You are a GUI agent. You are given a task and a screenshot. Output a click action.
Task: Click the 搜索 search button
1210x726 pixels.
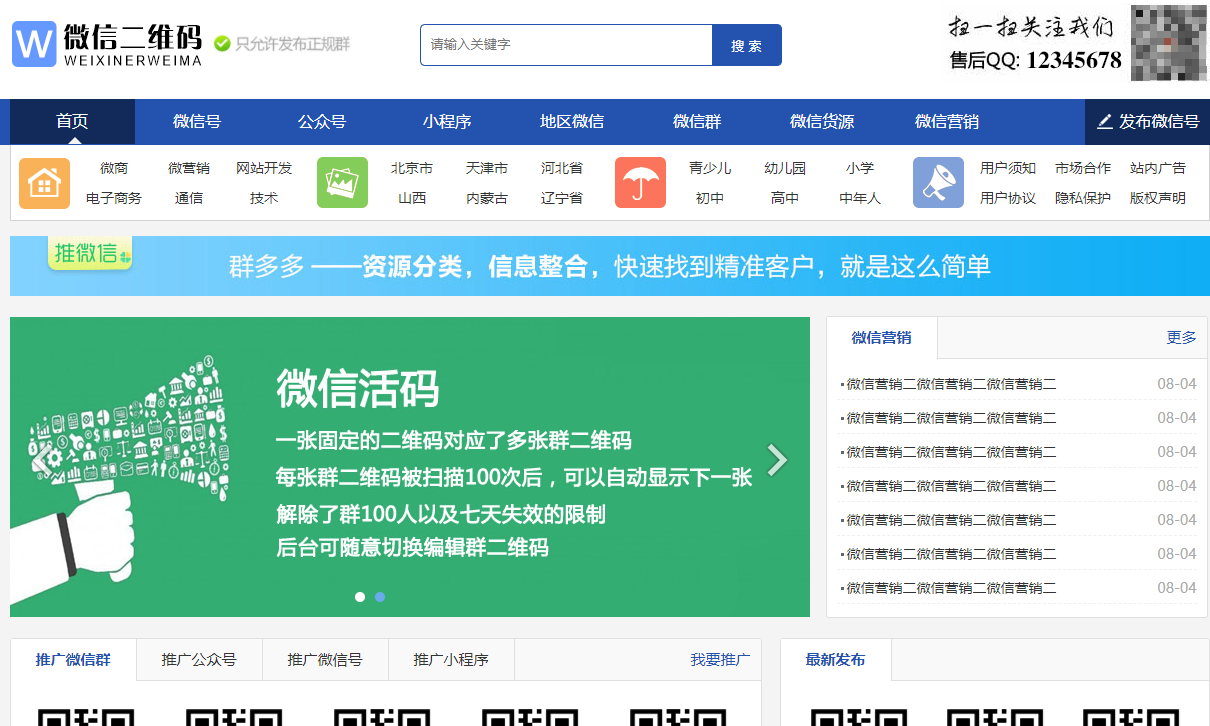point(747,45)
